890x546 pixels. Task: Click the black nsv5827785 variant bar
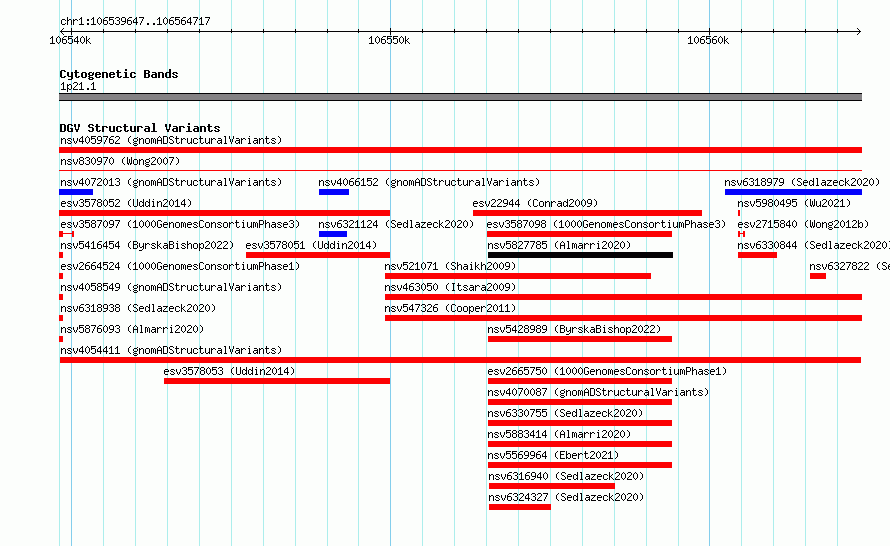[580, 255]
